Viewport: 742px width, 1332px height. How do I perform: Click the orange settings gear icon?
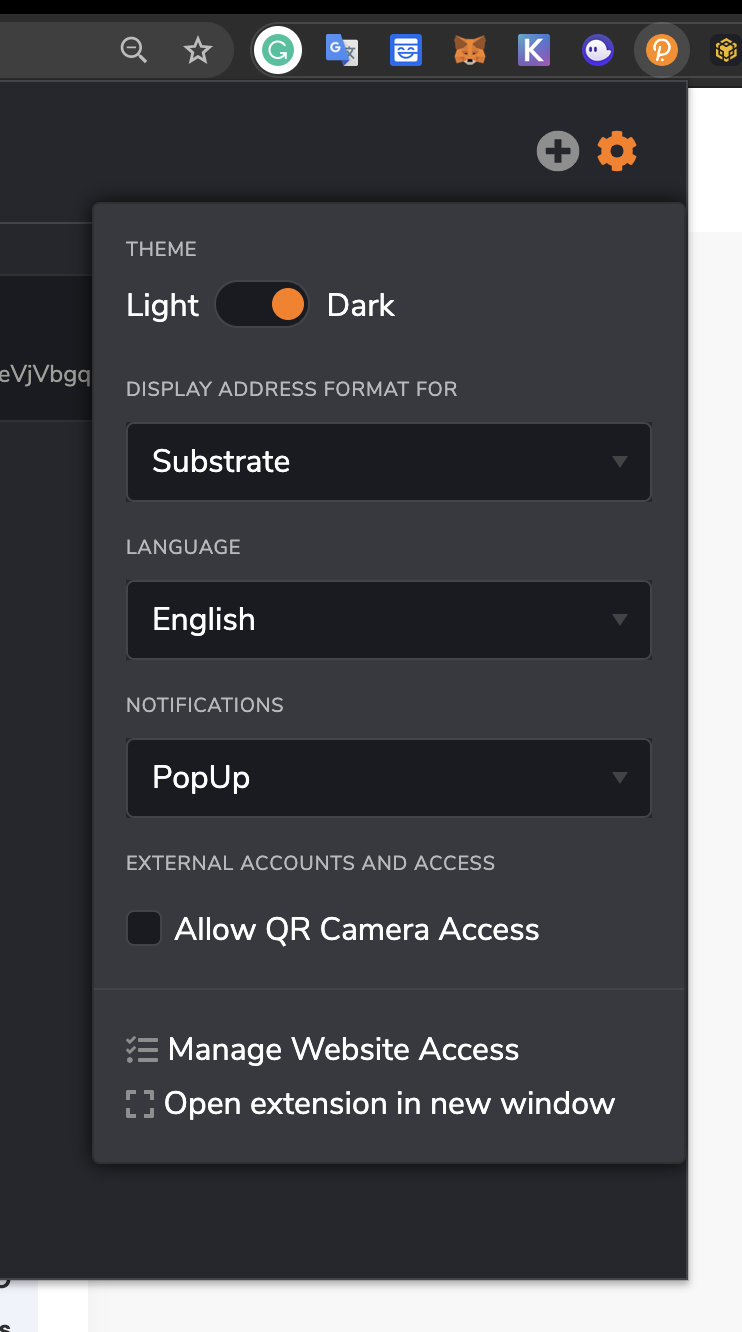pyautogui.click(x=617, y=152)
